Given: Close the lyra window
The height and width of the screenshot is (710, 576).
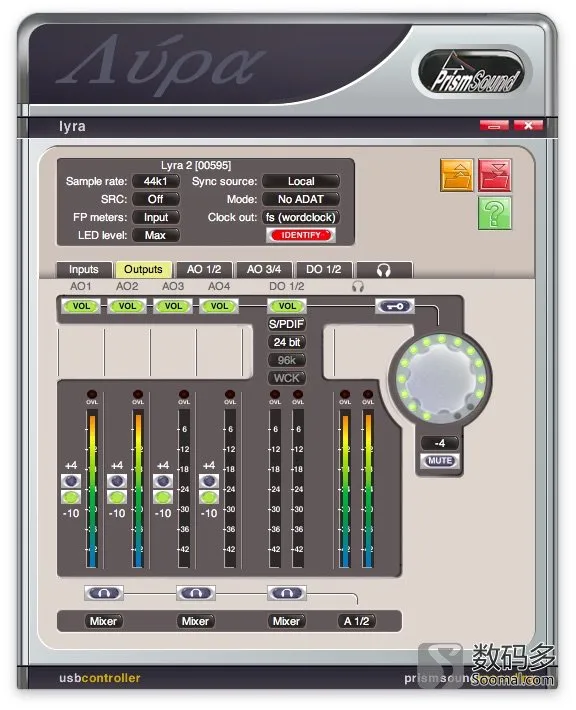Looking at the screenshot, I should coord(528,125).
